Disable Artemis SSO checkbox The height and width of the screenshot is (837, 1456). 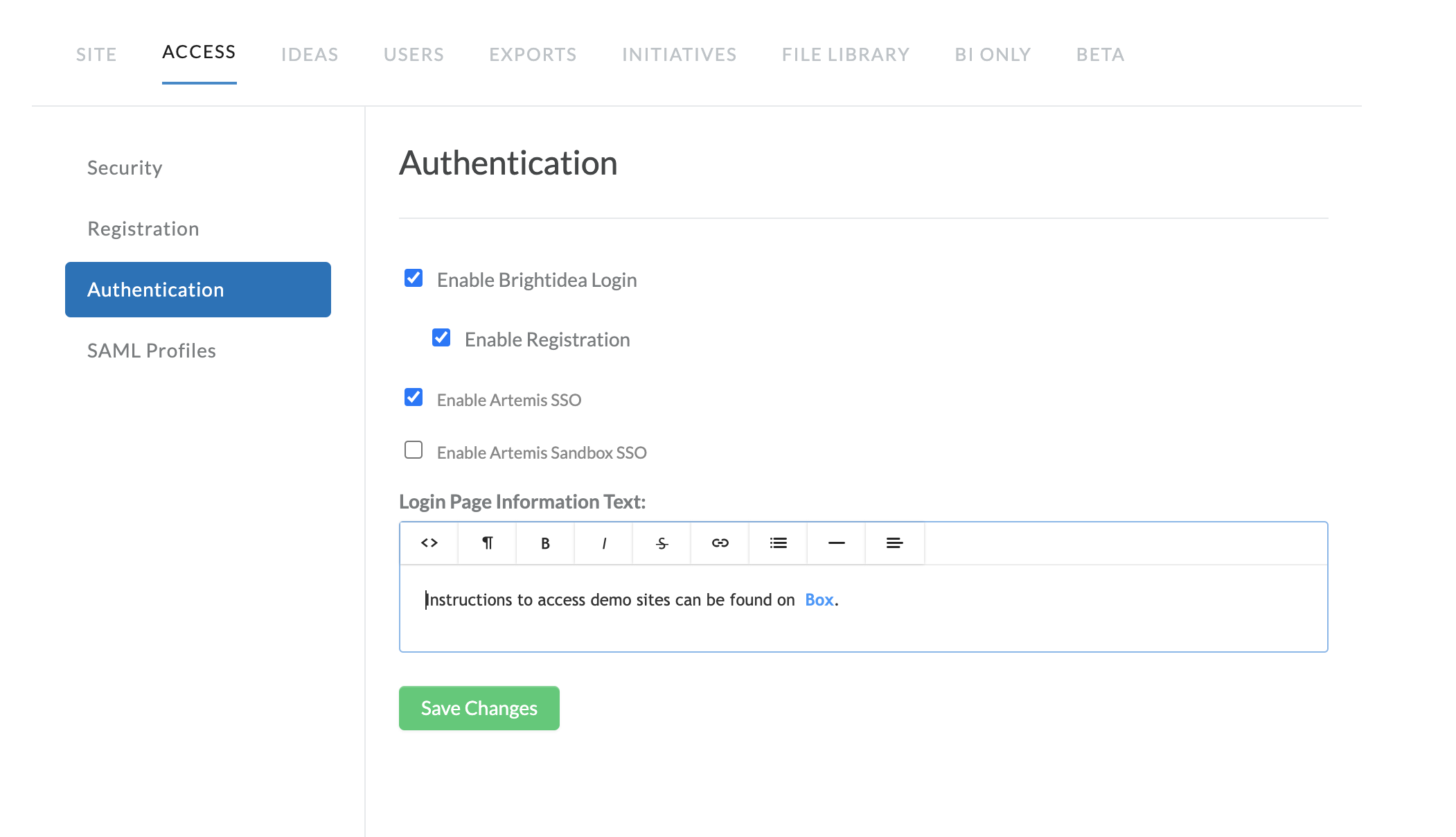pyautogui.click(x=414, y=397)
